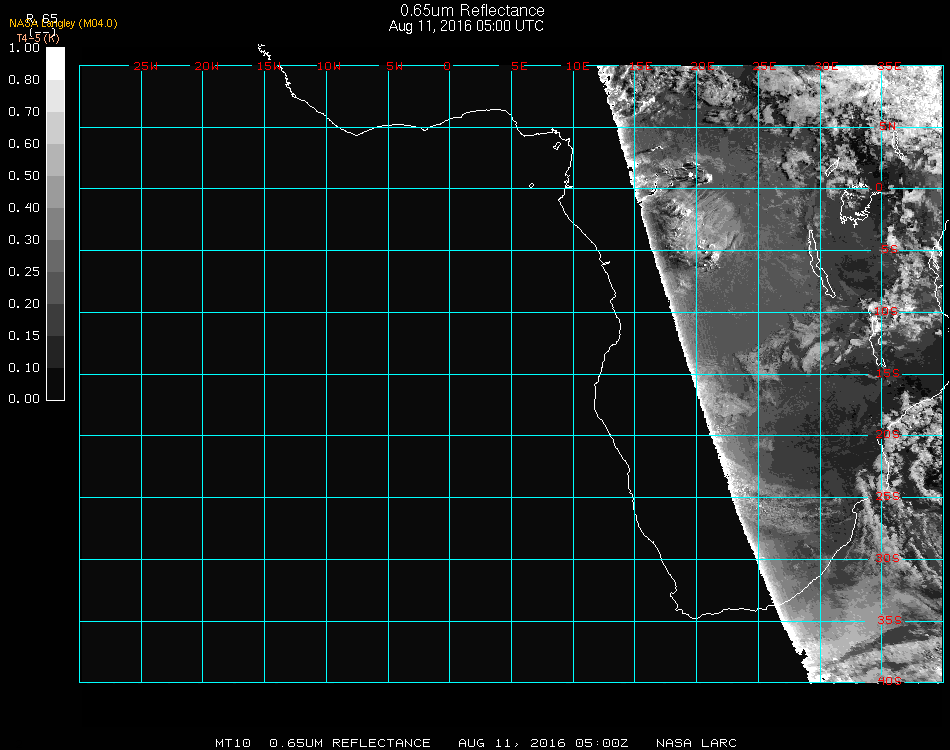Click the 5E longitude label

coord(519,66)
